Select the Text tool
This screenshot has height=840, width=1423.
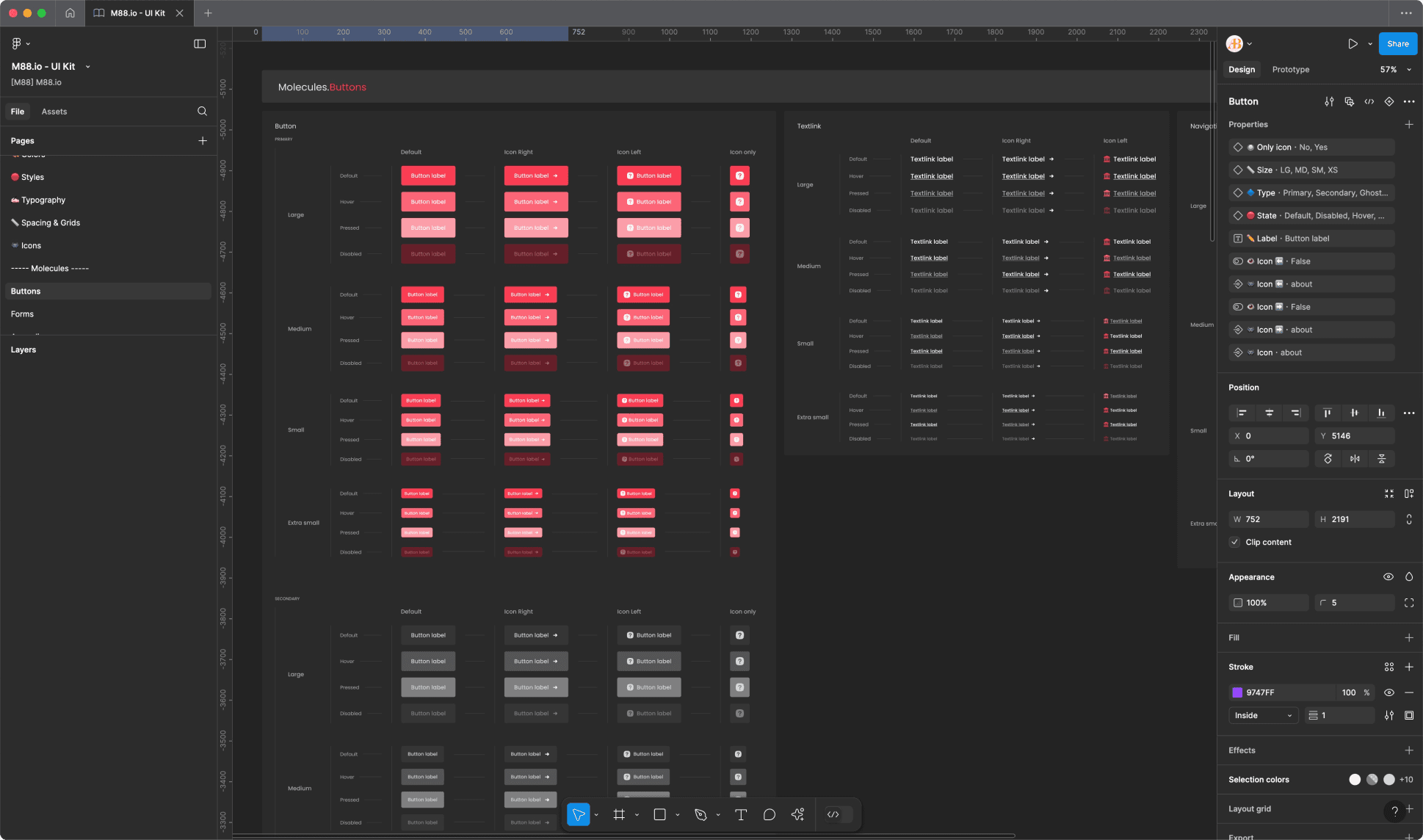tap(741, 814)
